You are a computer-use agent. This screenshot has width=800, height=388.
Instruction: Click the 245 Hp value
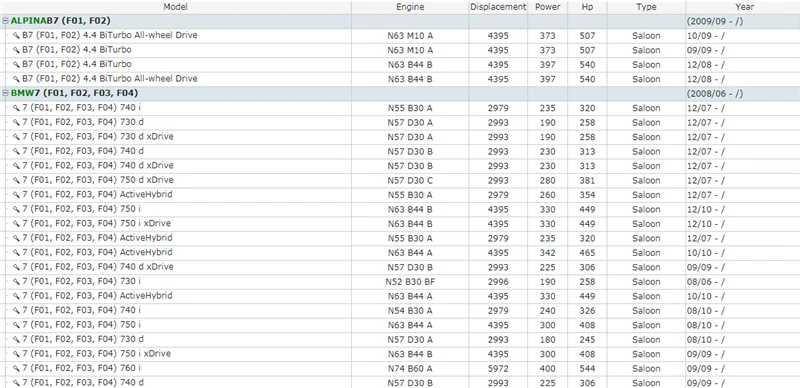pos(587,340)
